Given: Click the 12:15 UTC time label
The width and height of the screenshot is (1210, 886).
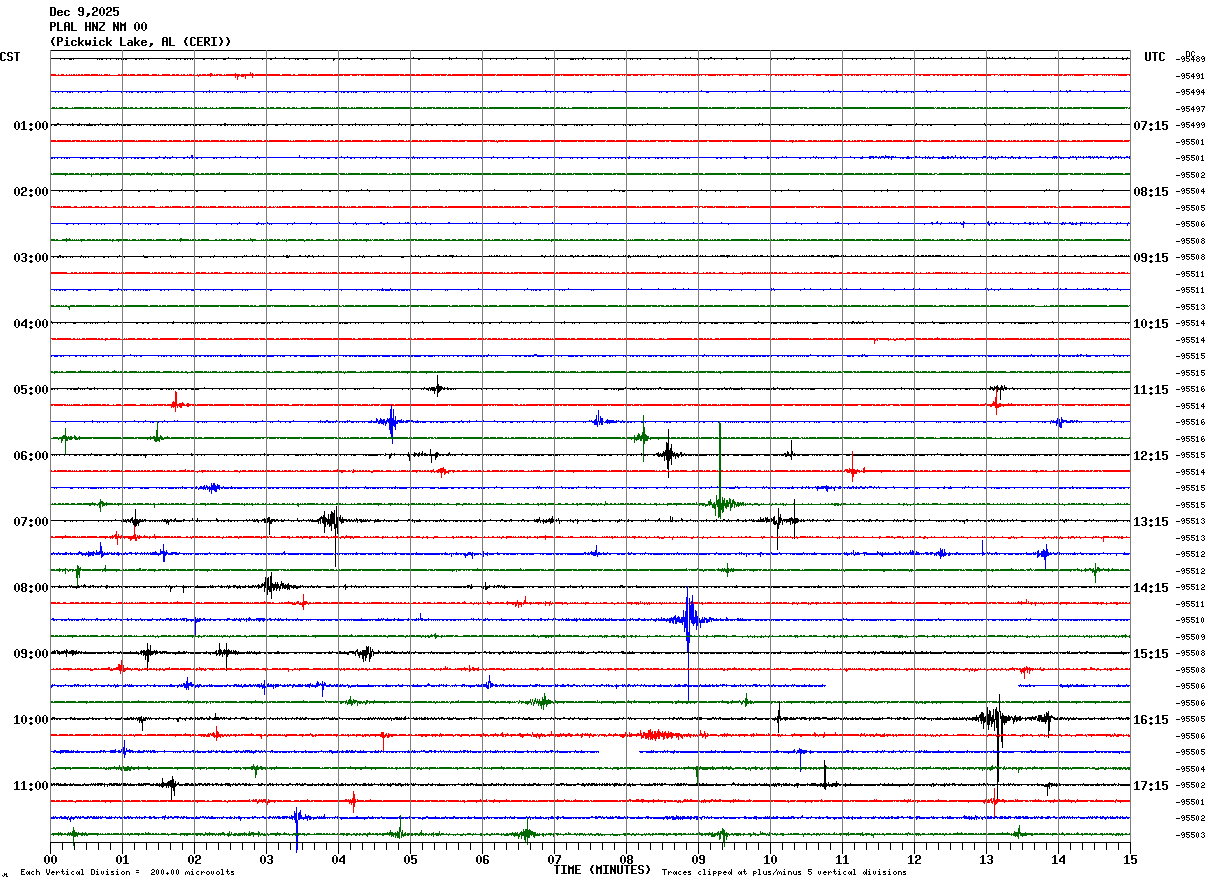Looking at the screenshot, I should pyautogui.click(x=1151, y=456).
